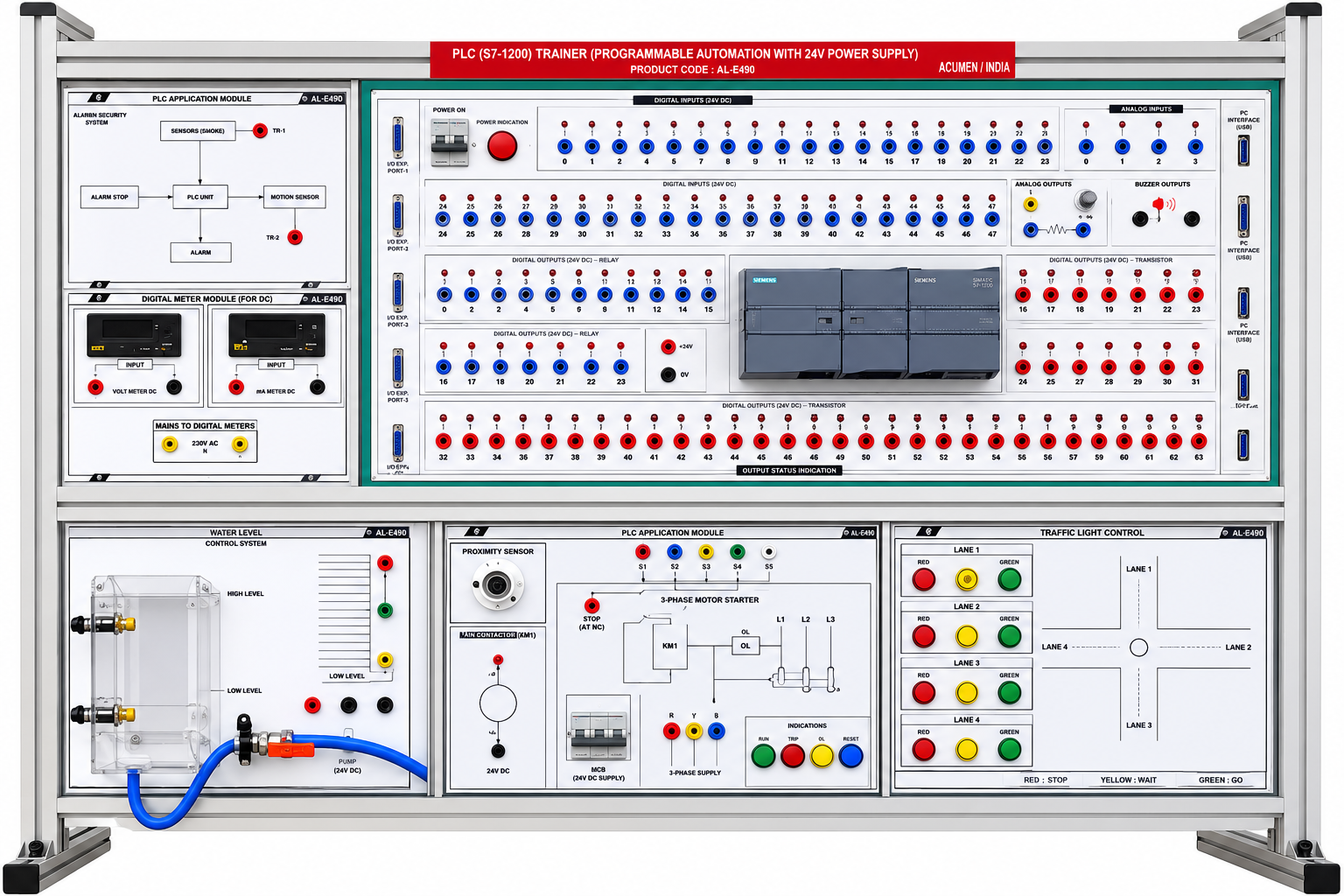Screen dimensions: 1344x896
Task: Click the green RUN indication lamp
Action: coord(764,756)
